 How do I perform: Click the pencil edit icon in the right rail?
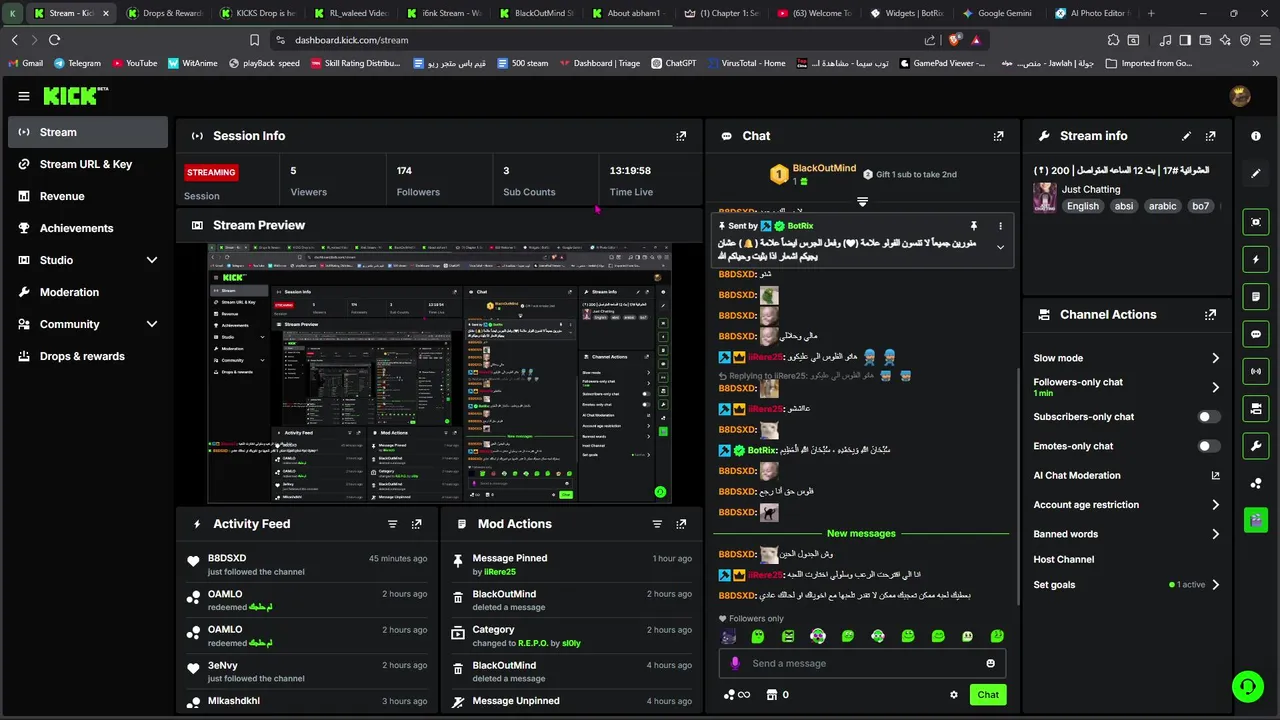coord(1256,173)
